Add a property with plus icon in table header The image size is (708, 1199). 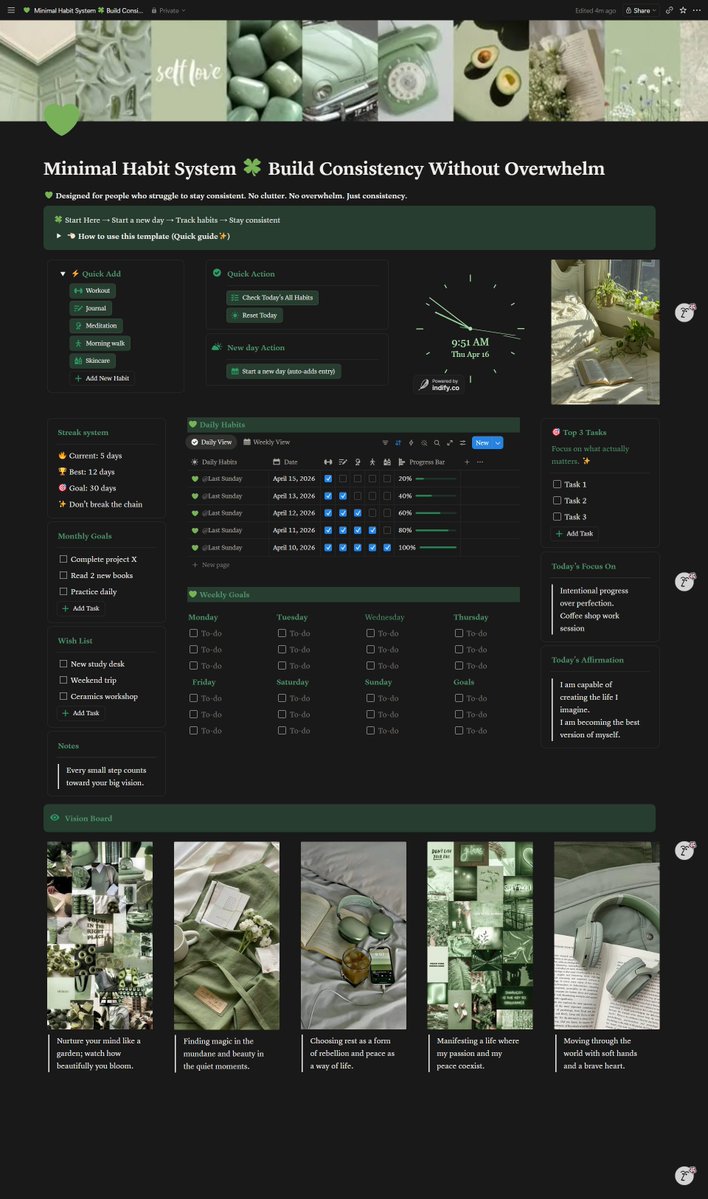[467, 462]
